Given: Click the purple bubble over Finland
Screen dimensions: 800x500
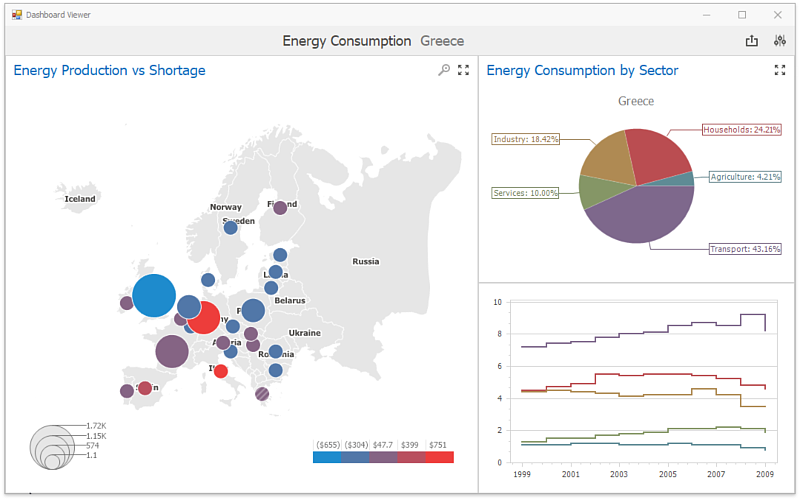Looking at the screenshot, I should click(280, 208).
